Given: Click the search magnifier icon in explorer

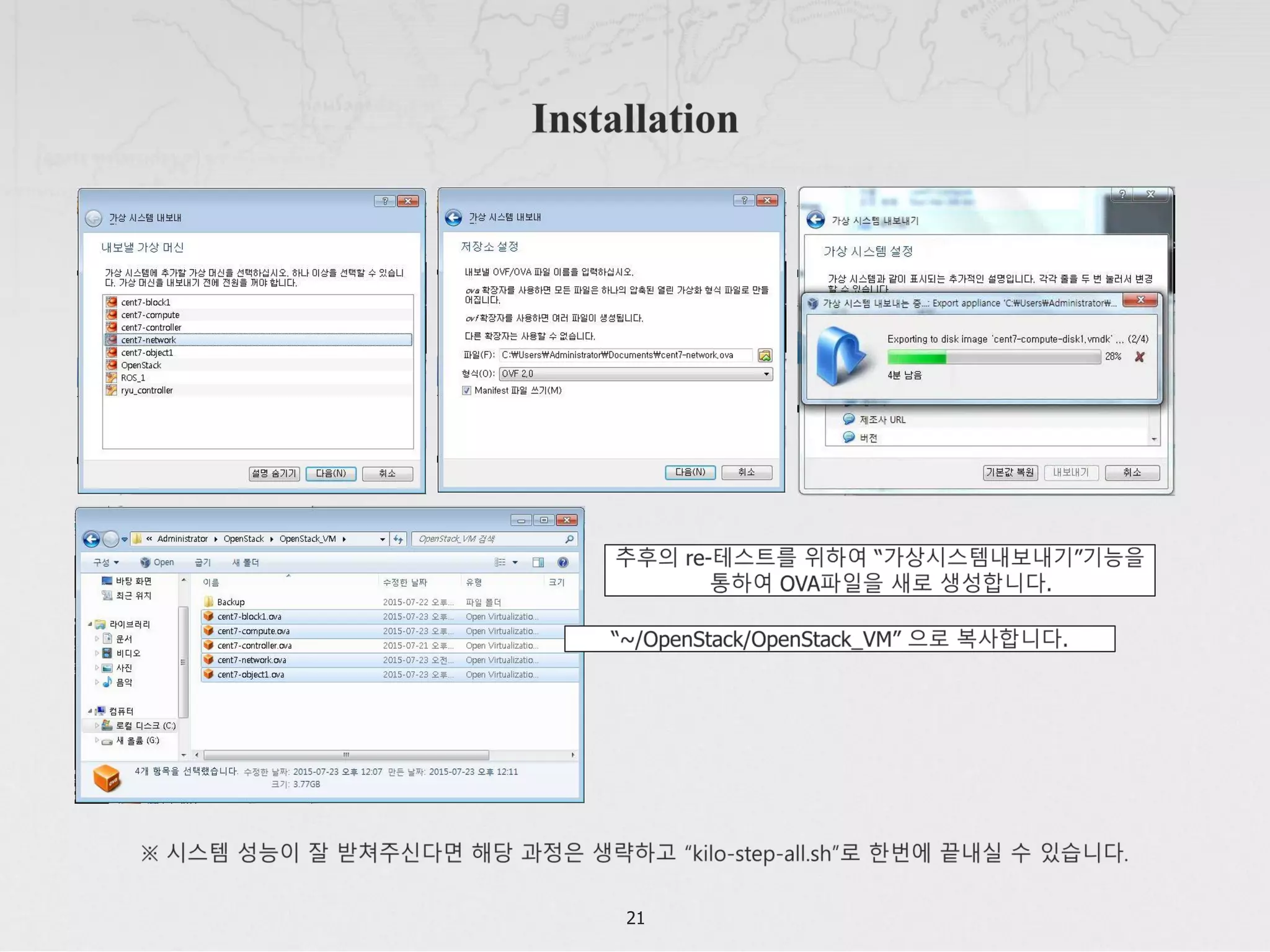Looking at the screenshot, I should click(569, 539).
